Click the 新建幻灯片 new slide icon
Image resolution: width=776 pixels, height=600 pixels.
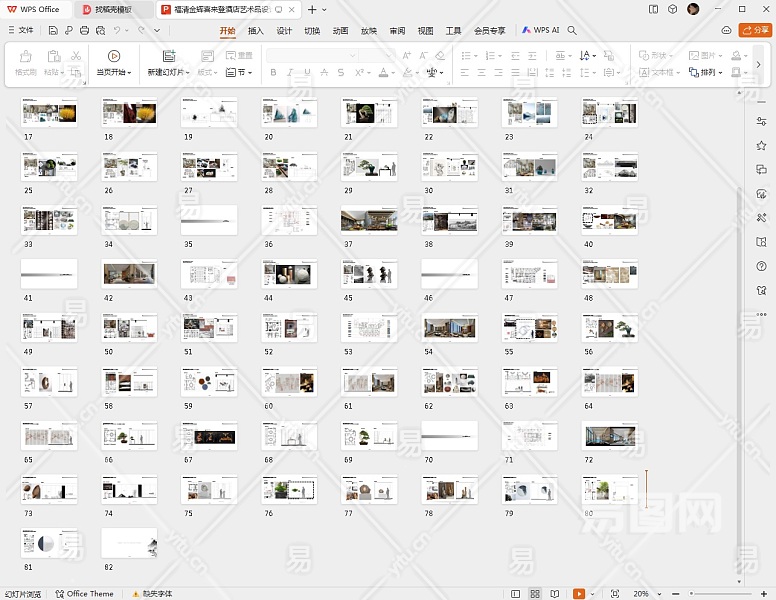(x=168, y=56)
